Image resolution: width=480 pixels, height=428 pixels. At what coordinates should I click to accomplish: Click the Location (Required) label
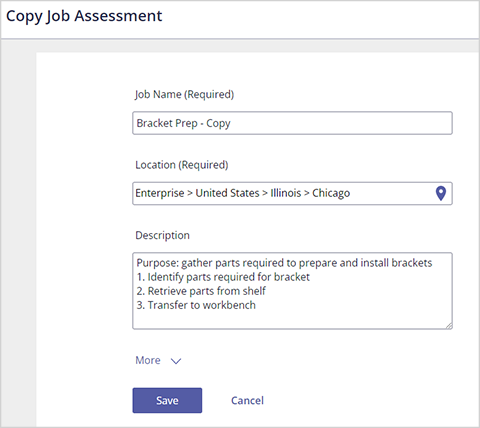182,165
